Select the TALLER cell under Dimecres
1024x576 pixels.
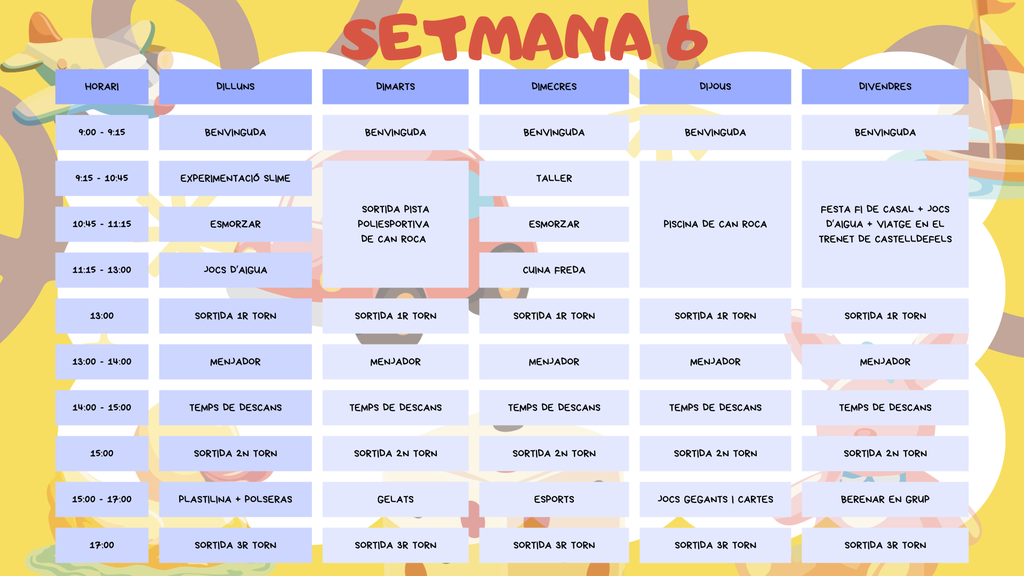coord(554,178)
